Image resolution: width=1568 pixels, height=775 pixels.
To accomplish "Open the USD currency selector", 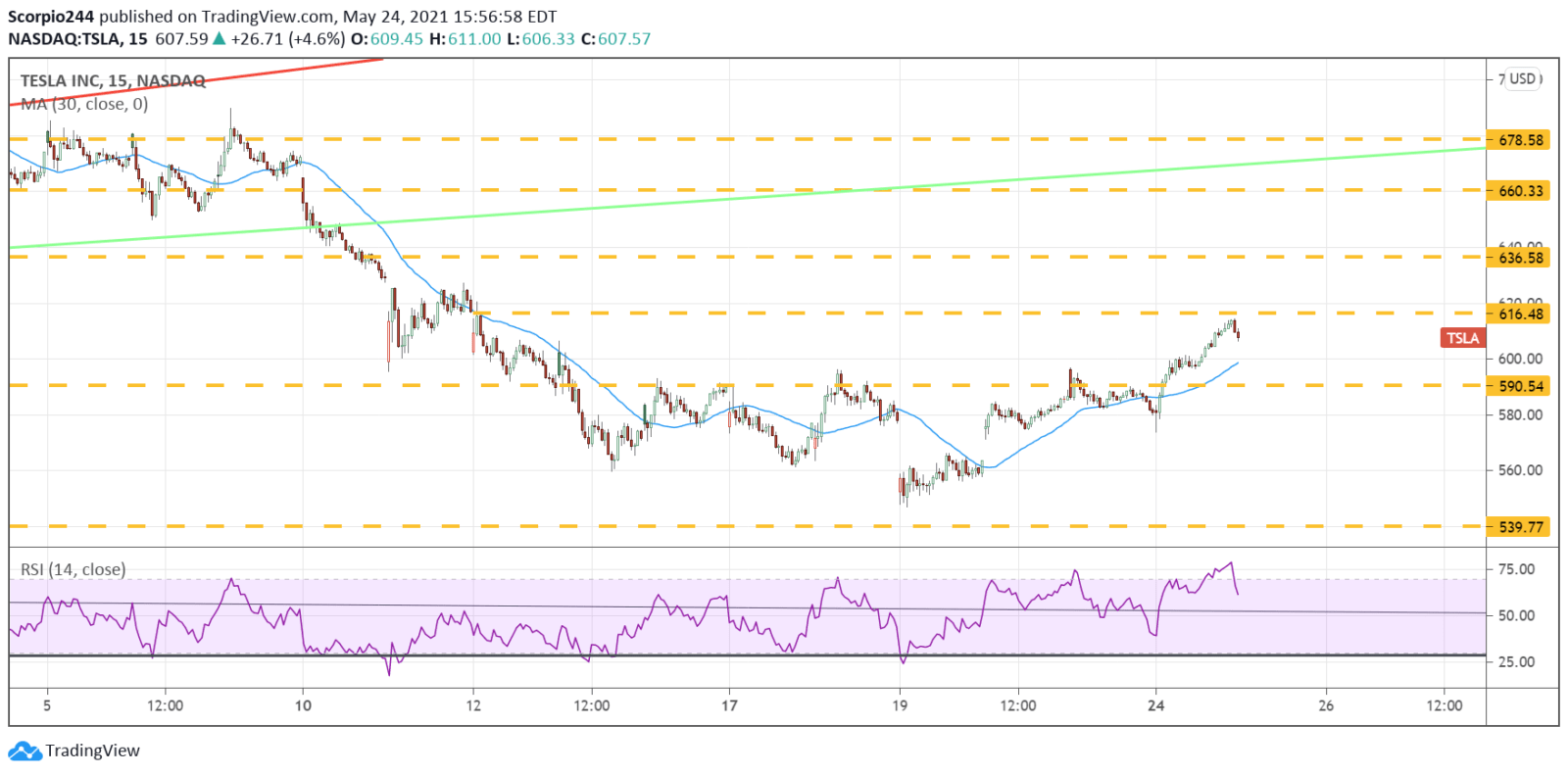I will tap(1523, 78).
